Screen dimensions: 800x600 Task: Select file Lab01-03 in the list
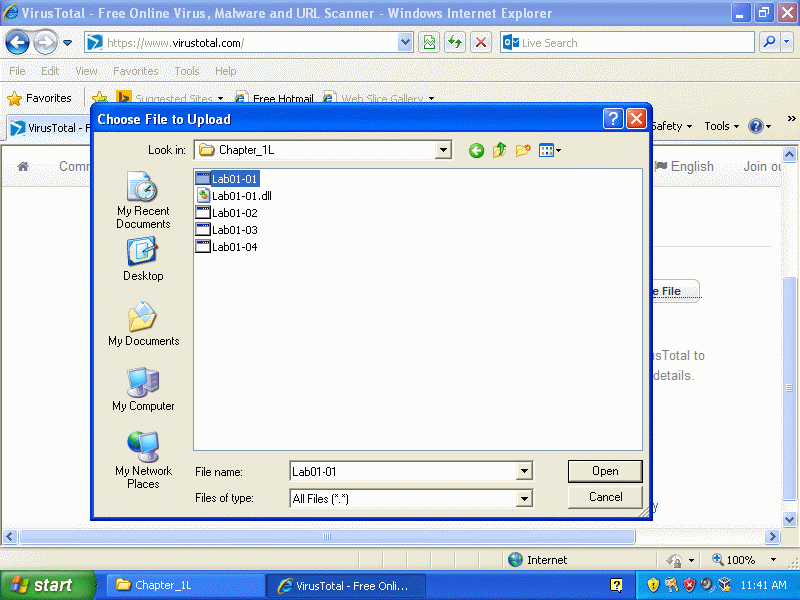point(234,230)
